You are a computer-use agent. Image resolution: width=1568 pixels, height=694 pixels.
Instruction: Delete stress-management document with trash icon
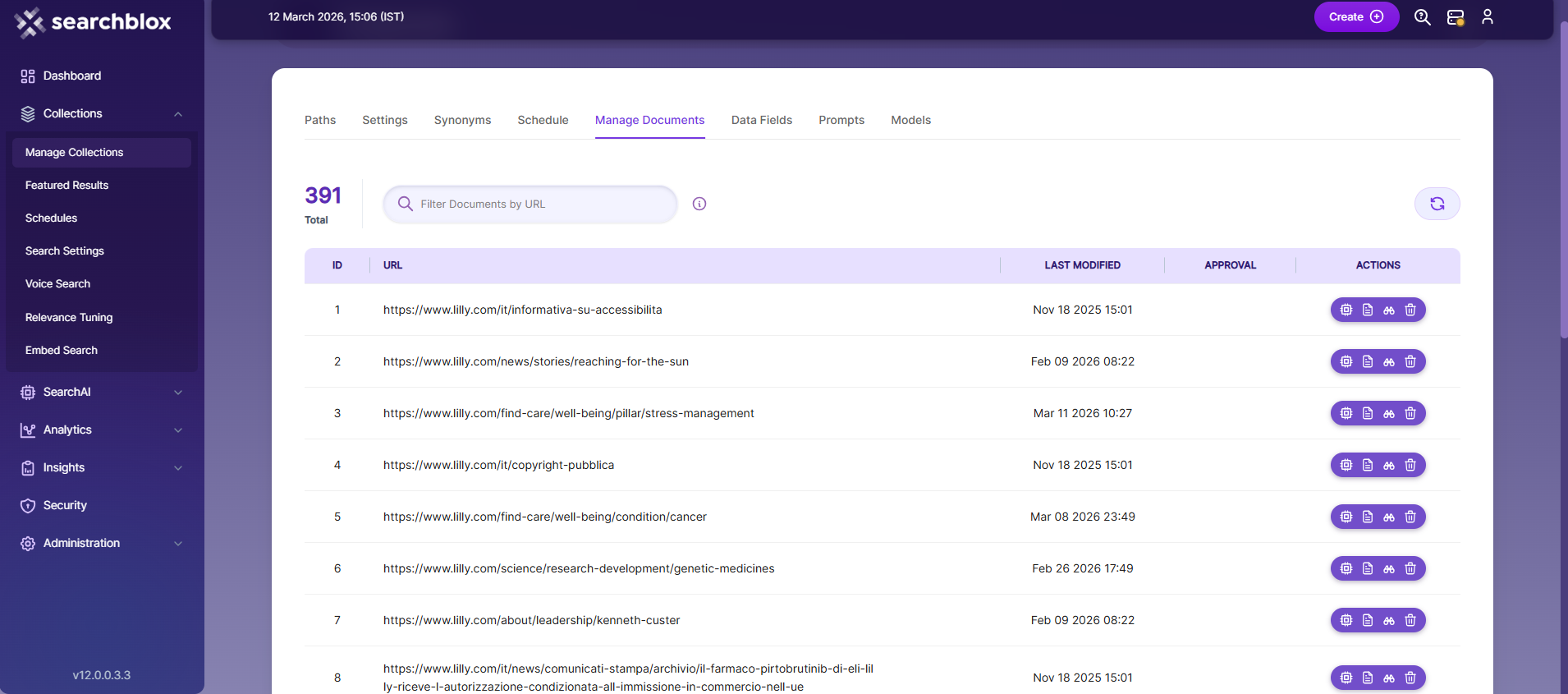click(x=1410, y=413)
